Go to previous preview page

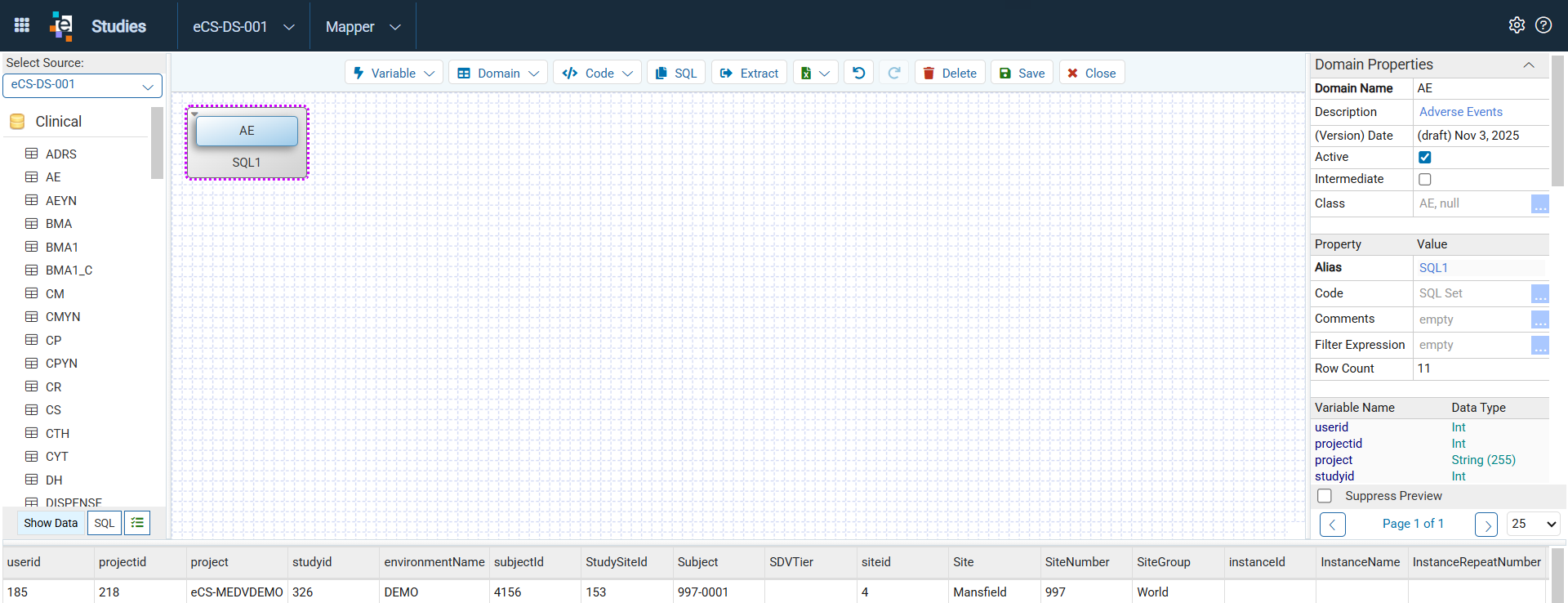click(x=1332, y=524)
